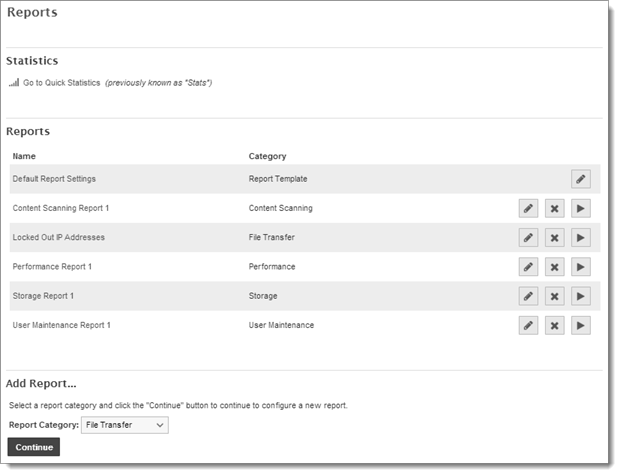The width and height of the screenshot is (620, 475).
Task: Run Storage Report 1
Action: pos(581,296)
